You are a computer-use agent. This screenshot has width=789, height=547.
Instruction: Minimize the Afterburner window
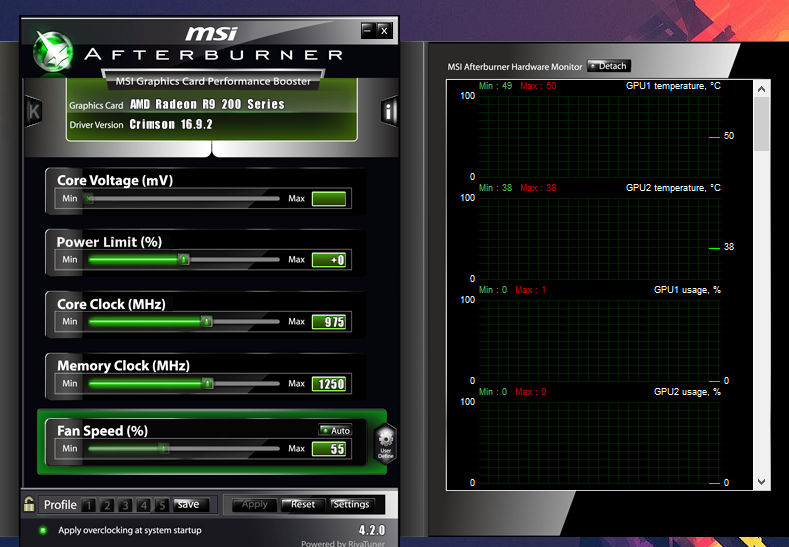coord(368,31)
